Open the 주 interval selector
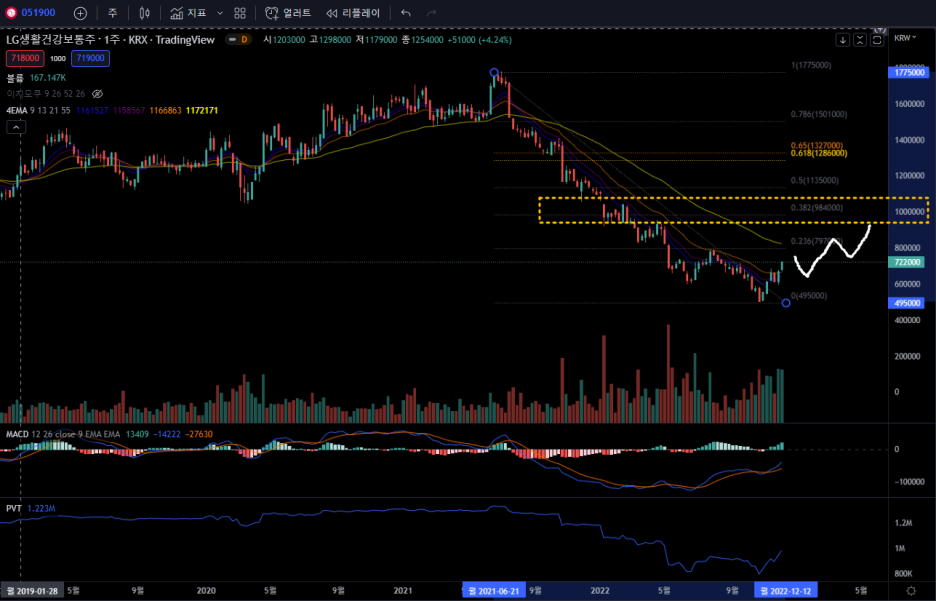Screen dimensions: 936x601 click(x=112, y=13)
